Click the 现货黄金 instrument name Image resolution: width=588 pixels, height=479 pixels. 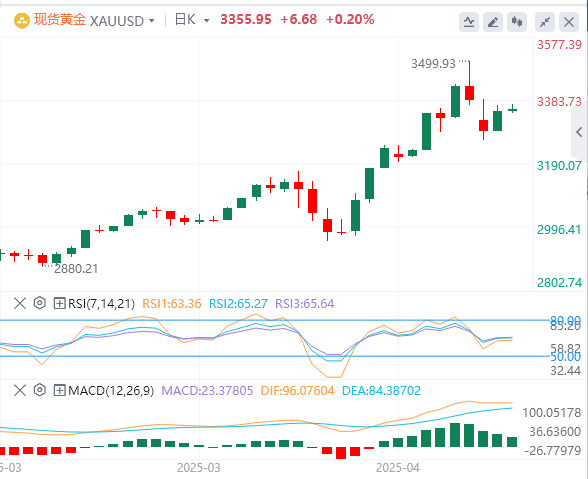point(60,20)
